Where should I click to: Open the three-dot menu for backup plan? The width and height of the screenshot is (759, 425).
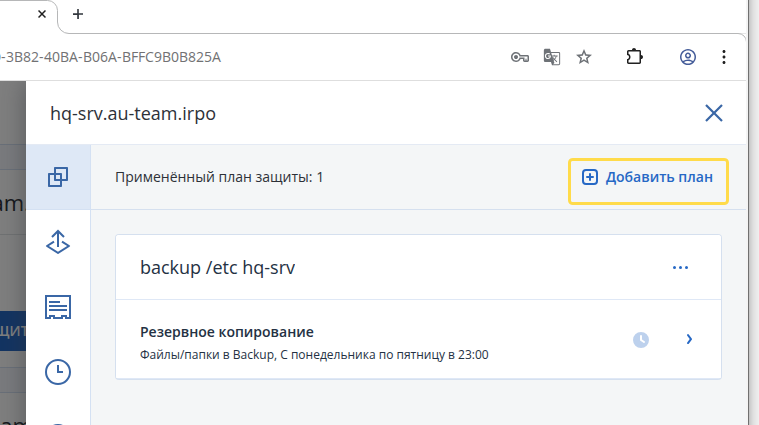680,268
